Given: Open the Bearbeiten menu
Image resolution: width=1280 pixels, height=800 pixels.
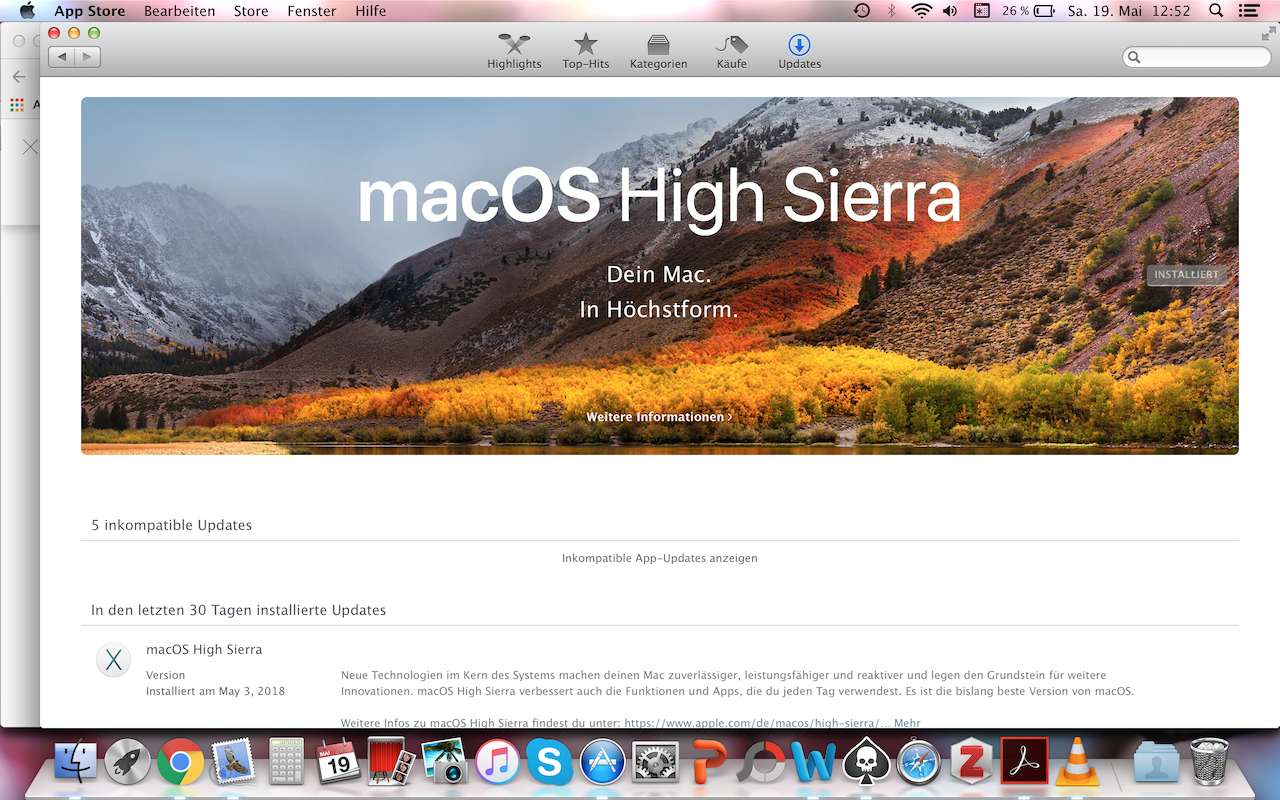Looking at the screenshot, I should tap(179, 11).
